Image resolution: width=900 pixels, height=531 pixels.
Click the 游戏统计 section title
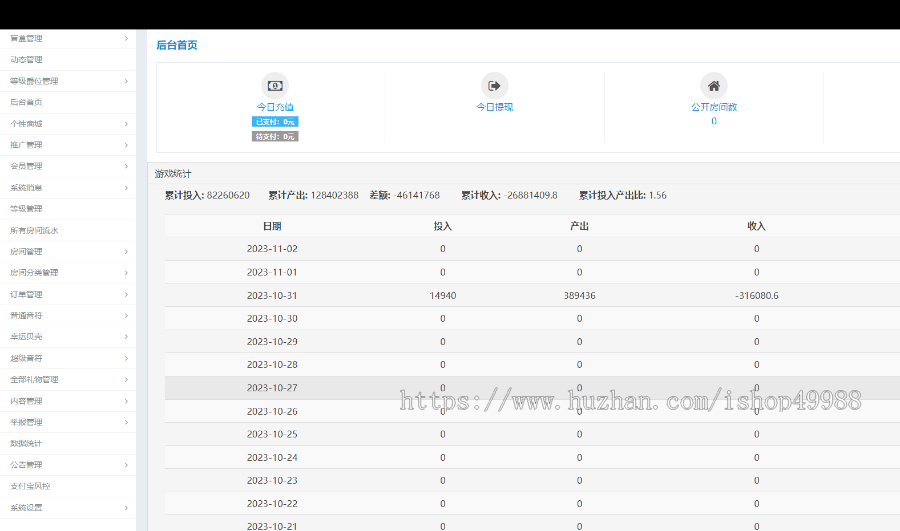point(173,174)
